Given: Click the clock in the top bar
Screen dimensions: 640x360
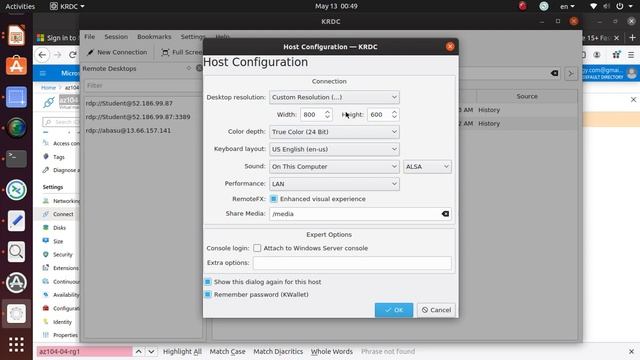Looking at the screenshot, I should pyautogui.click(x=336, y=6).
